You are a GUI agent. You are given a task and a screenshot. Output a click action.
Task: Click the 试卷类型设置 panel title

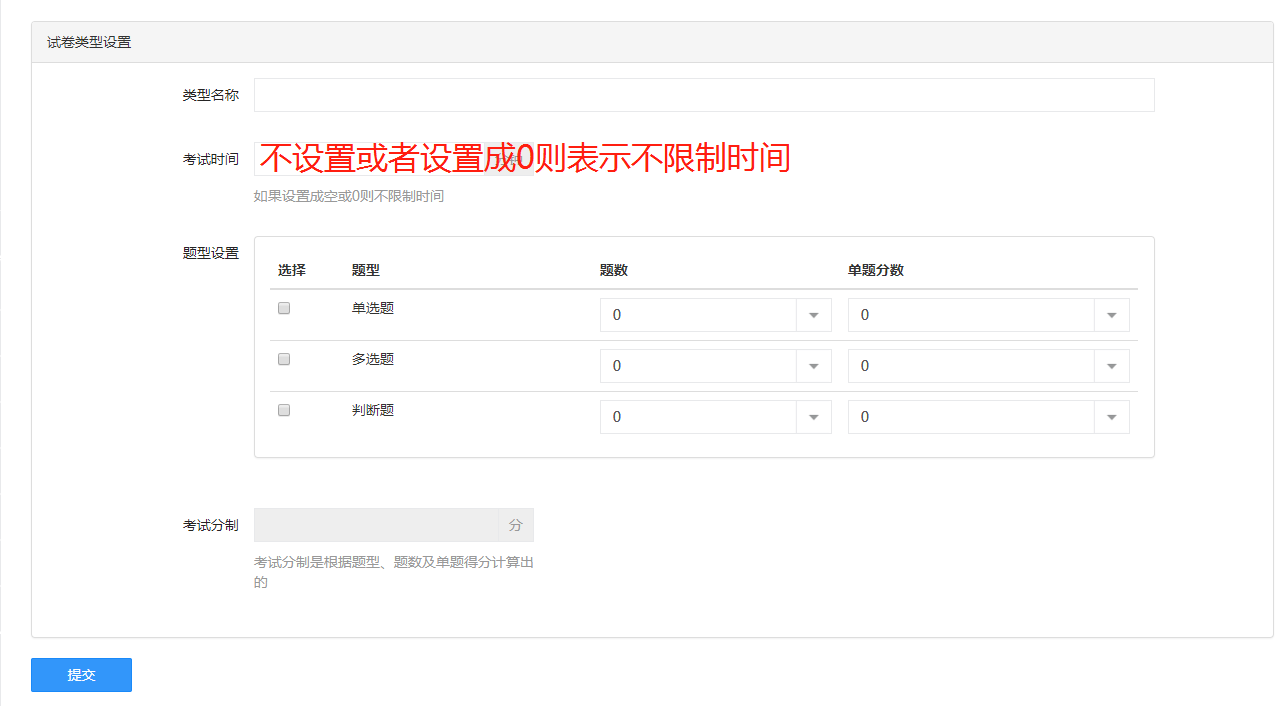tap(89, 42)
